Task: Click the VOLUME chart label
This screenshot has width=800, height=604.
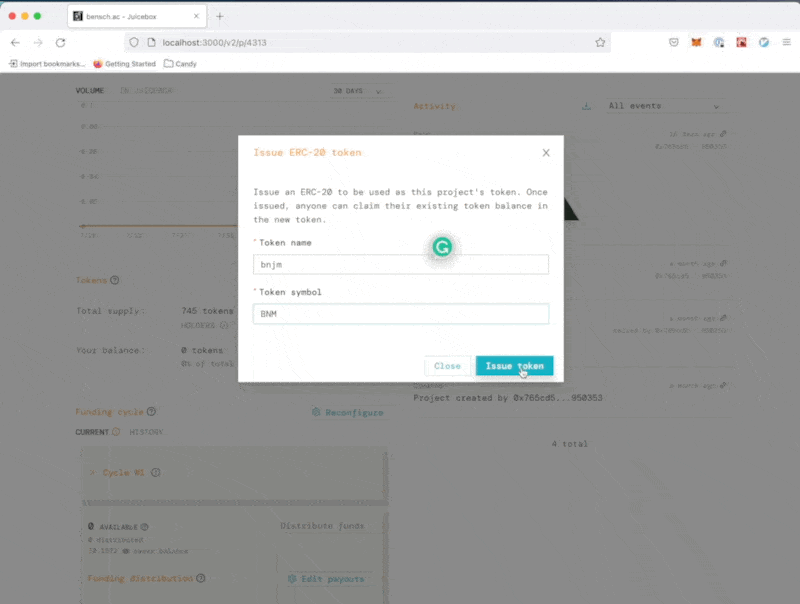Action: (90, 90)
